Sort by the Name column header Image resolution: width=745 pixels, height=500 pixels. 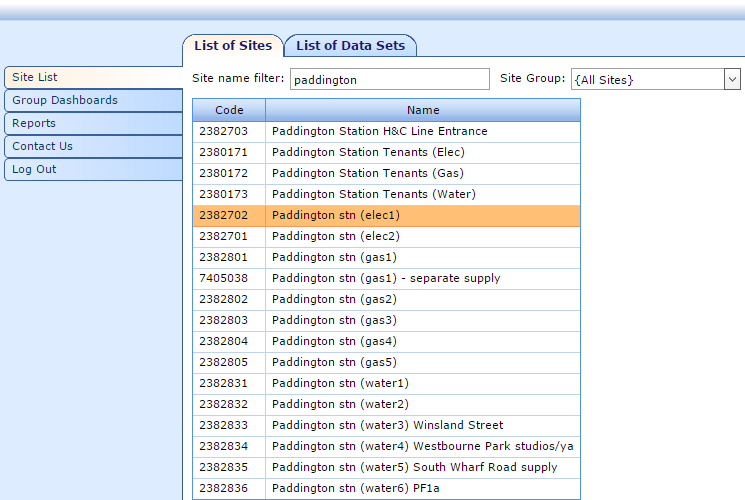pos(423,110)
